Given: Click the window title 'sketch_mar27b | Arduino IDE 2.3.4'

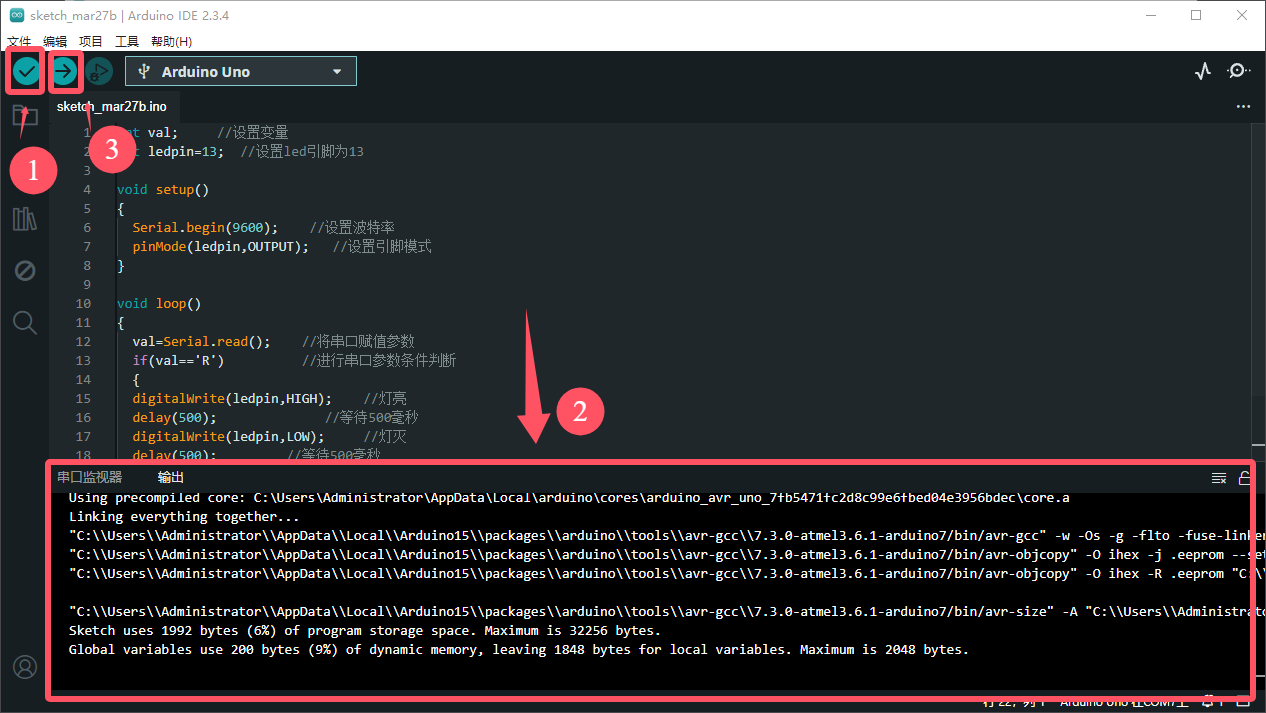Looking at the screenshot, I should (x=131, y=15).
